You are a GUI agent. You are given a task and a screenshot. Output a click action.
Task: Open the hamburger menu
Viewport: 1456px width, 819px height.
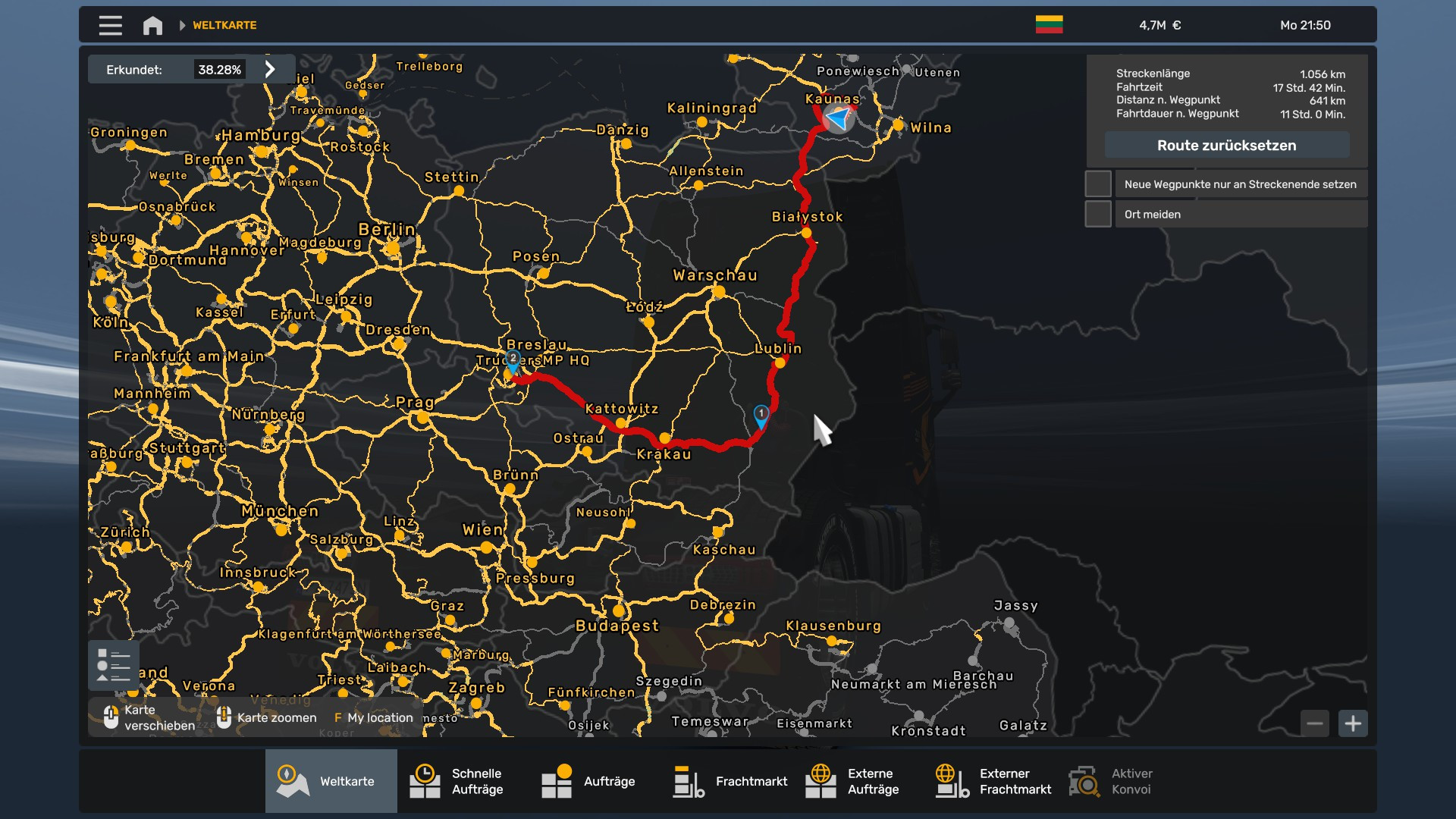pos(110,24)
